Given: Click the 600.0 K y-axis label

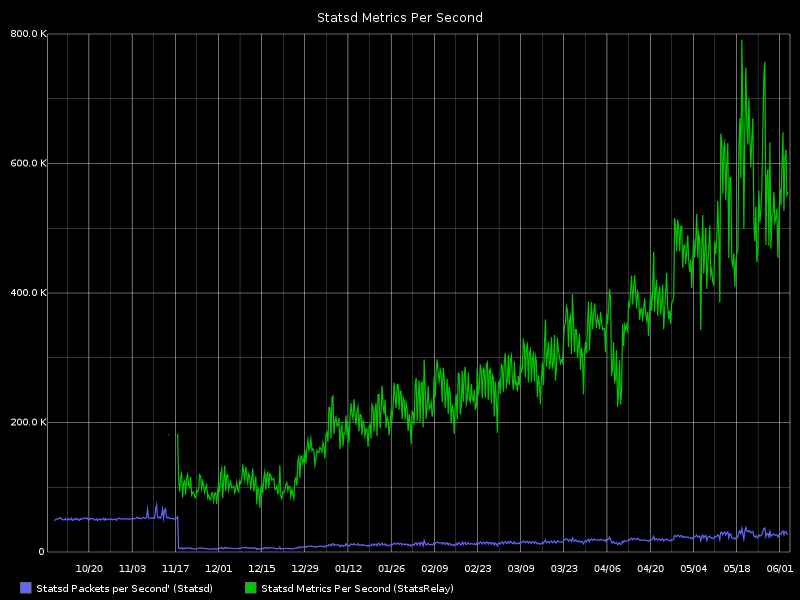Looking at the screenshot, I should coord(29,163).
